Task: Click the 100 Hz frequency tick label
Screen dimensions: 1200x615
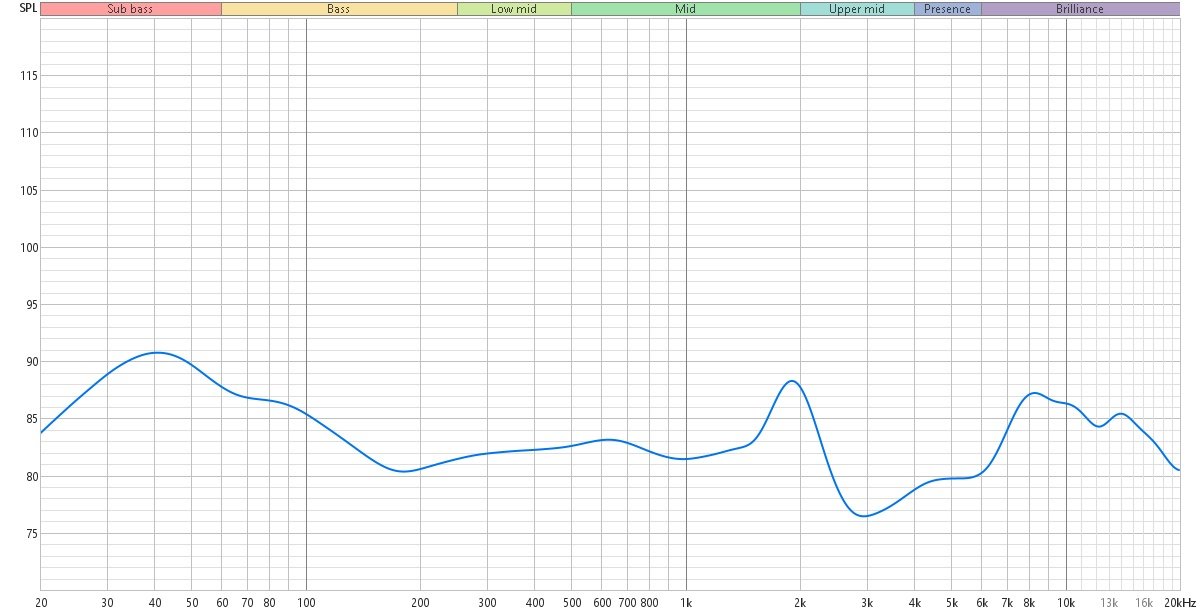Action: pyautogui.click(x=306, y=603)
